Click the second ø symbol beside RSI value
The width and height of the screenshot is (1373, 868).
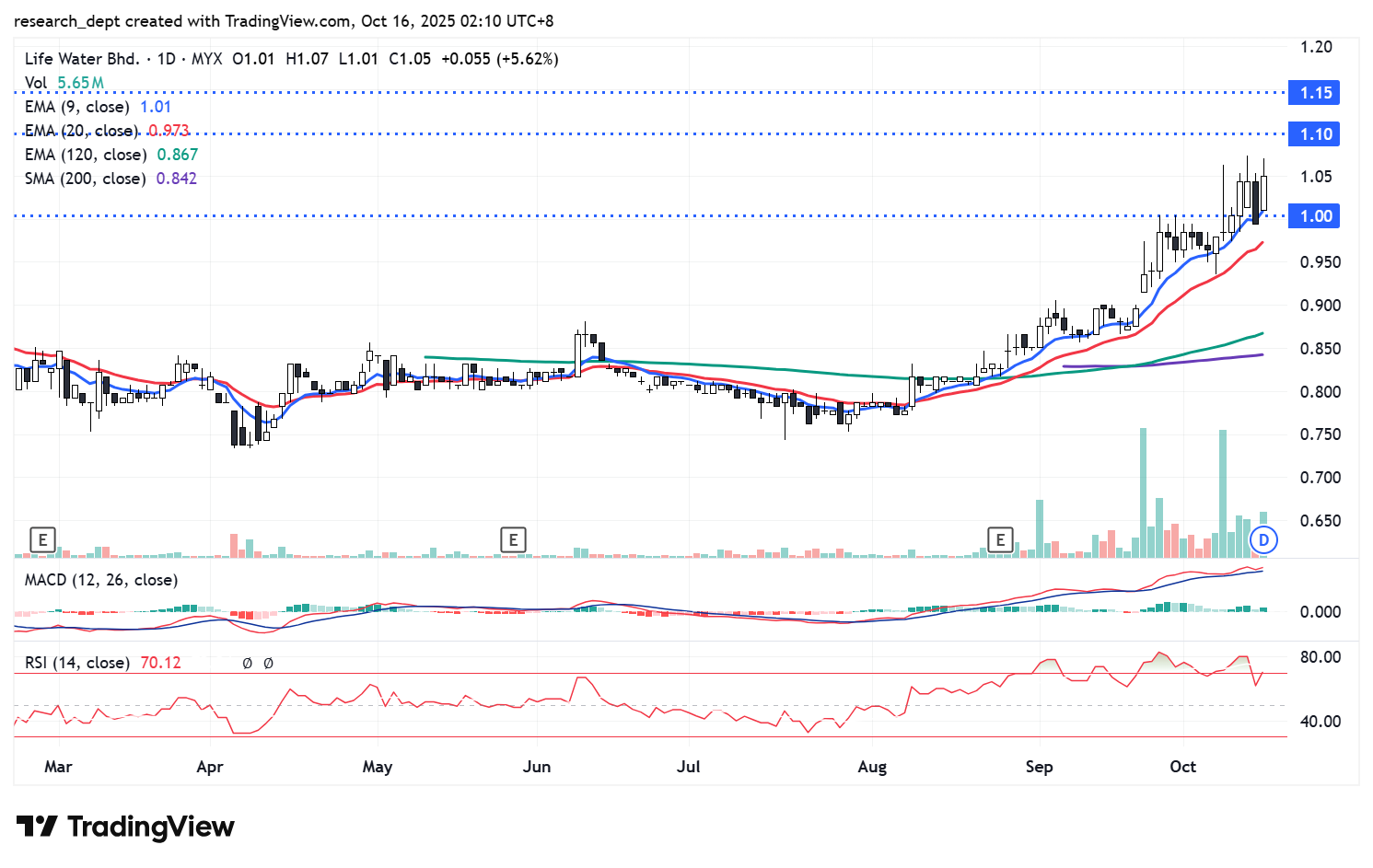pos(268,663)
